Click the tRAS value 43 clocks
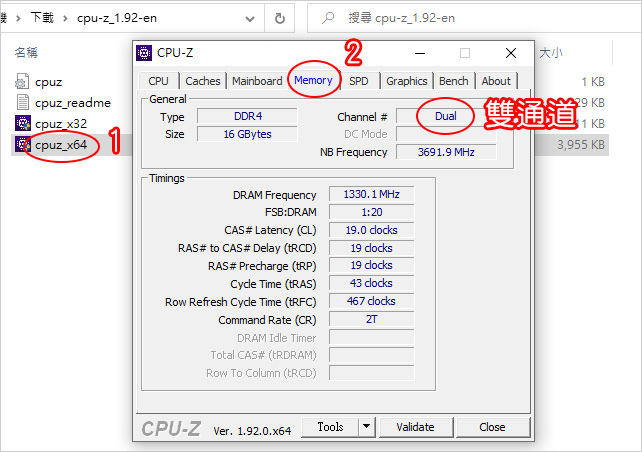Viewport: 642px width, 452px height. [x=371, y=283]
